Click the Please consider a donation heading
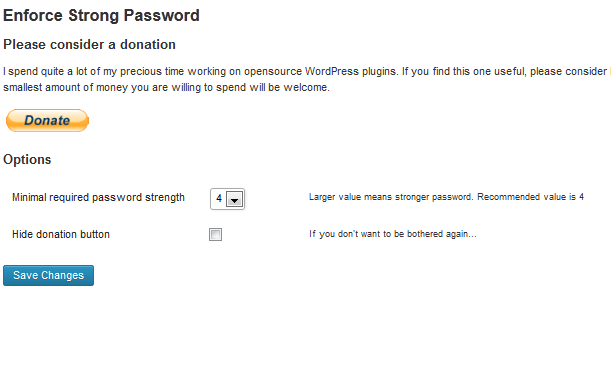Image resolution: width=611 pixels, height=374 pixels. (x=89, y=44)
